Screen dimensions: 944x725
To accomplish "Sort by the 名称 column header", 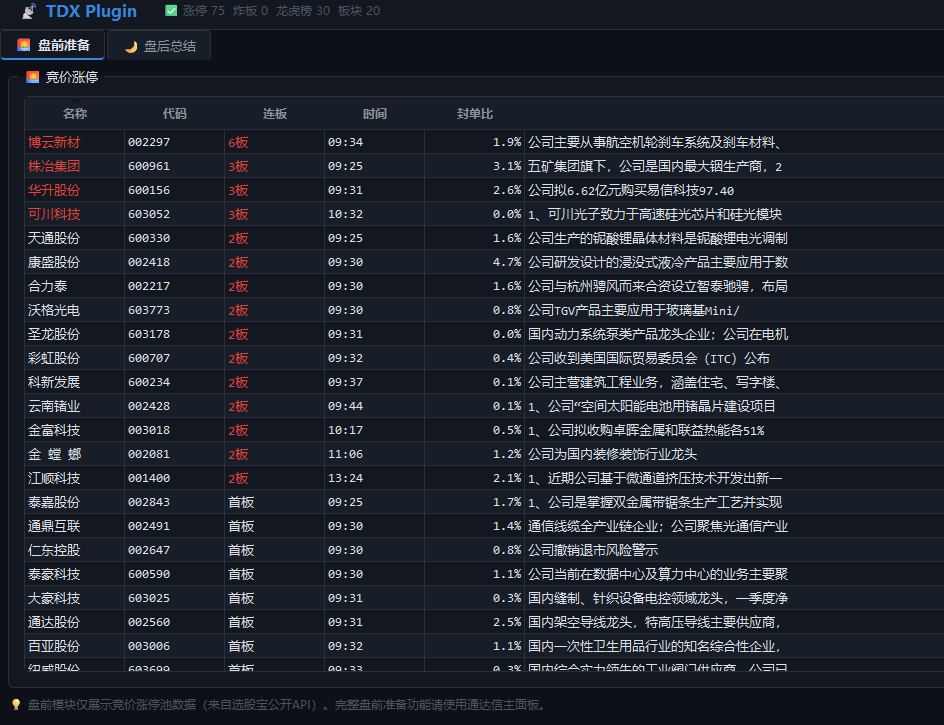I will [75, 114].
